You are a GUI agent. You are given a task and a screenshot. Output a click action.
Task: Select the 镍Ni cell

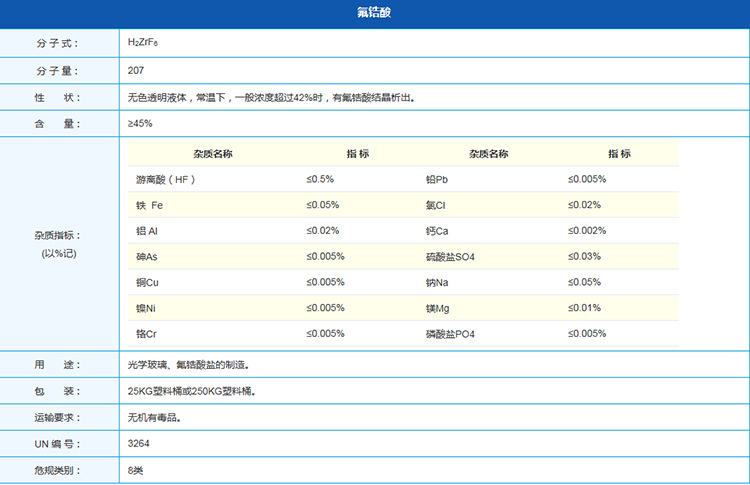pos(146,309)
